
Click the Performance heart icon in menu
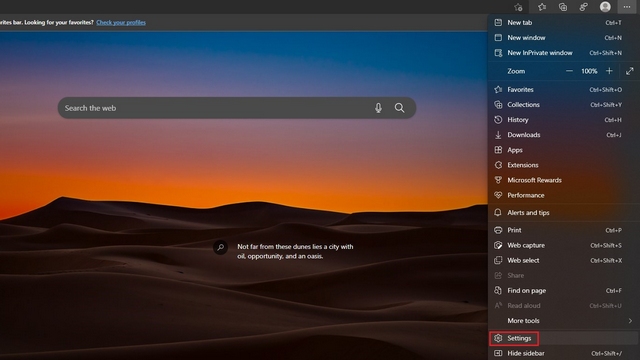point(498,195)
